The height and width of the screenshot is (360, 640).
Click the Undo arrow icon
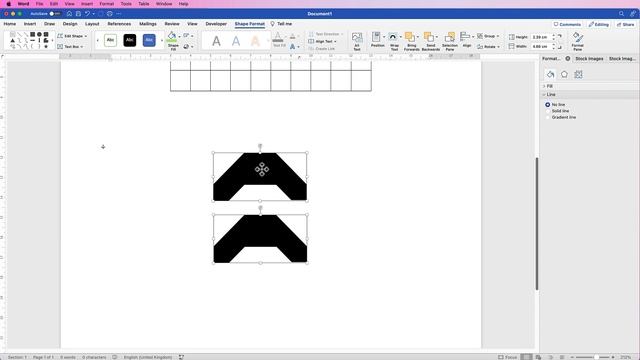click(x=87, y=13)
